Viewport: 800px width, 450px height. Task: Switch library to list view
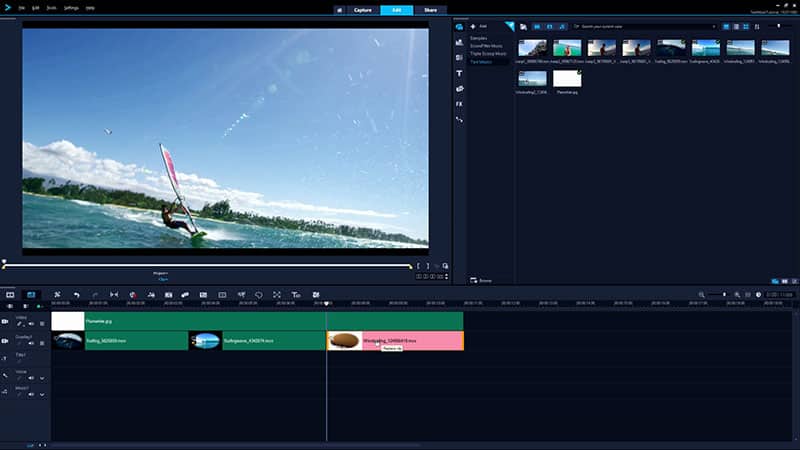(x=736, y=27)
